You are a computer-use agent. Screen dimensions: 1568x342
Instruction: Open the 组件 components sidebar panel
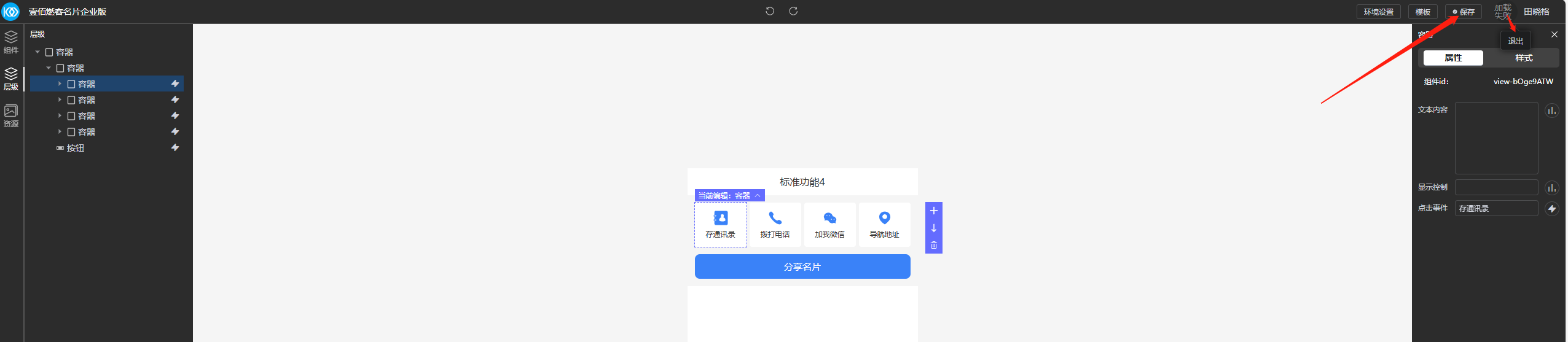[x=11, y=42]
